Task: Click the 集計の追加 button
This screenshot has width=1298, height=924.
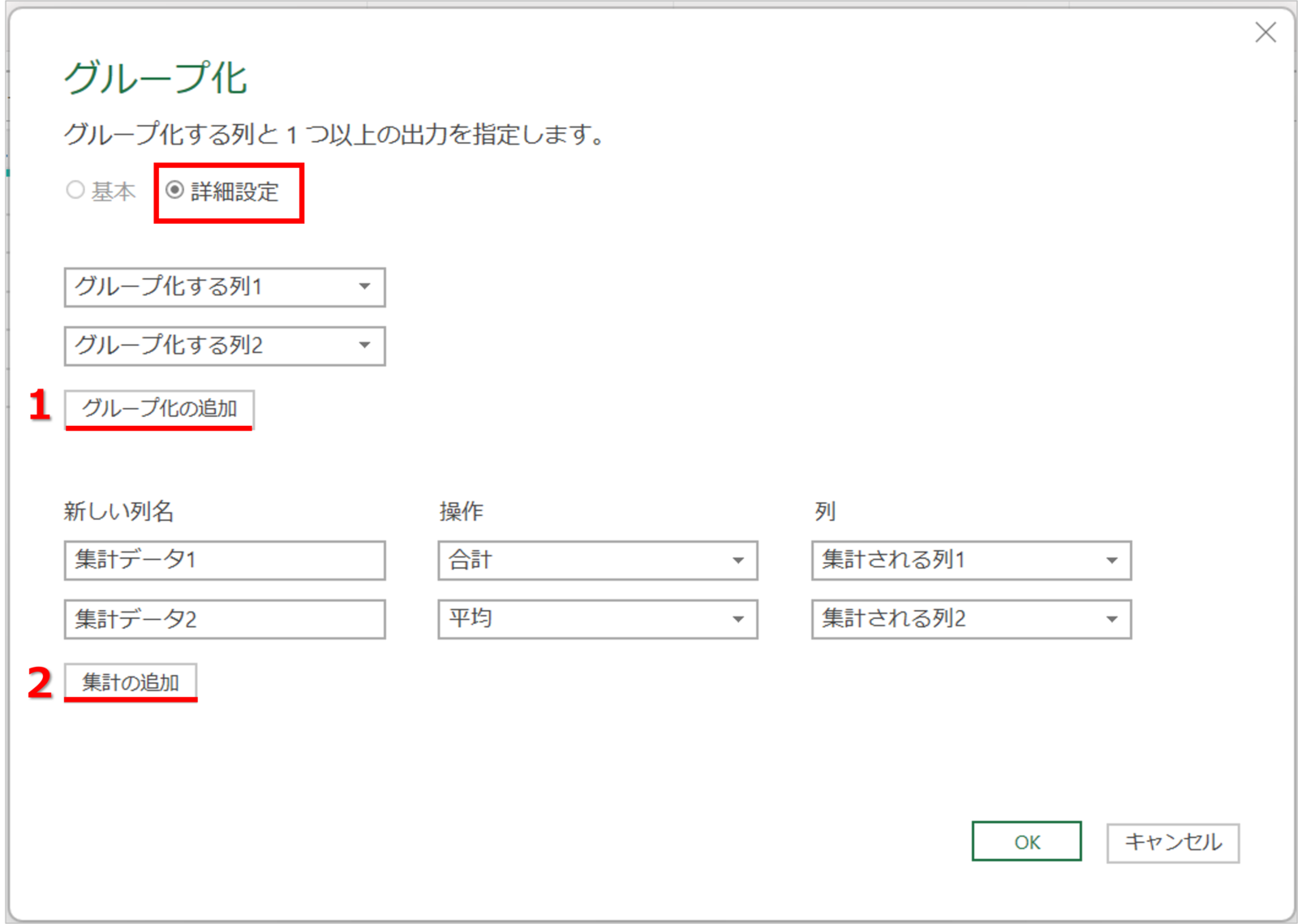Action: 131,682
